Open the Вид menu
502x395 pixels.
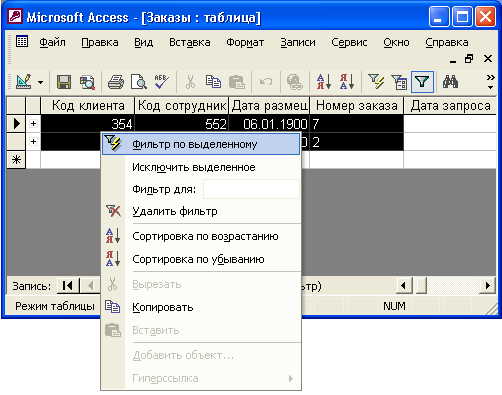tap(144, 43)
